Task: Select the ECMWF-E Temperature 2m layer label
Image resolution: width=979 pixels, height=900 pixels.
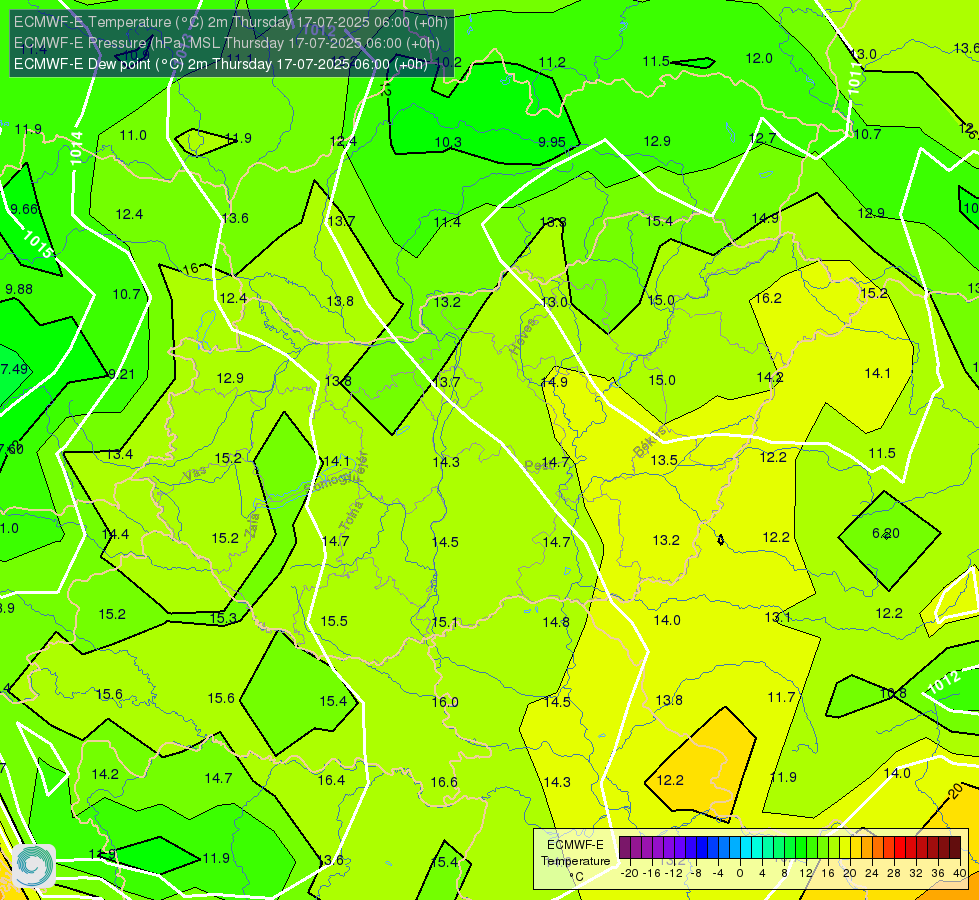Action: pos(231,22)
